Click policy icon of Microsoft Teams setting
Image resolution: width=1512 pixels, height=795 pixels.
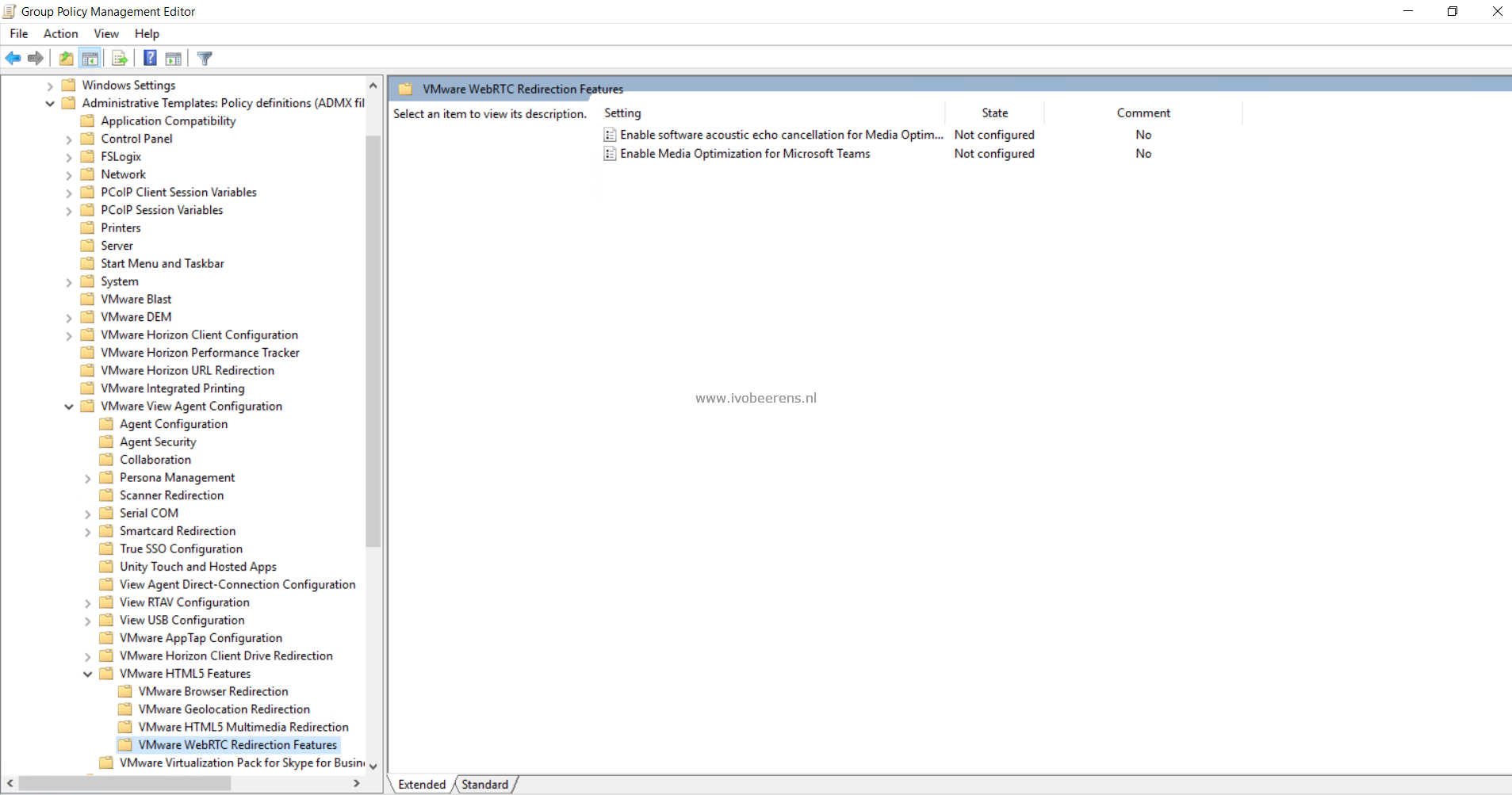pyautogui.click(x=610, y=154)
